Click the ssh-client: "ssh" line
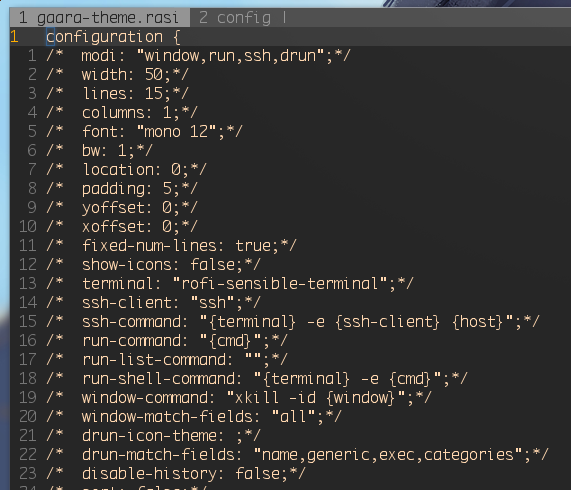 coord(153,303)
